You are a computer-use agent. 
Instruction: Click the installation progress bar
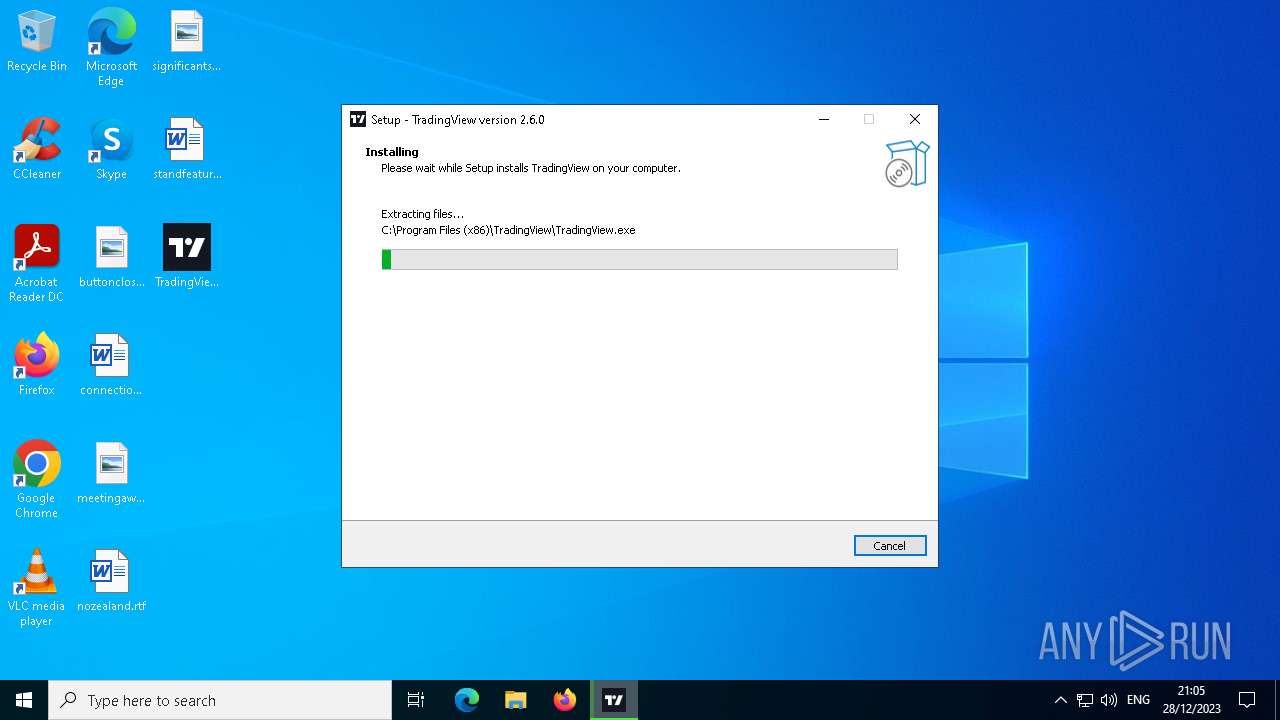(640, 260)
